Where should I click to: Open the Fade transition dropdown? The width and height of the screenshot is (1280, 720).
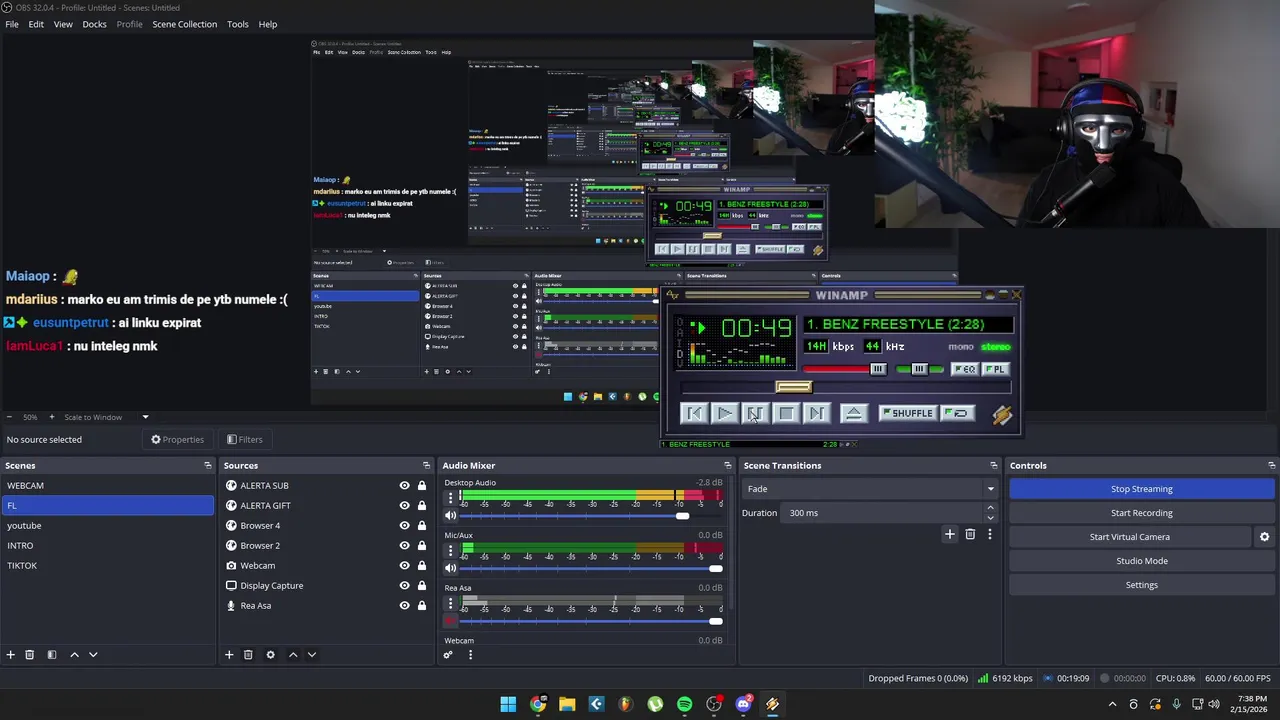click(869, 489)
